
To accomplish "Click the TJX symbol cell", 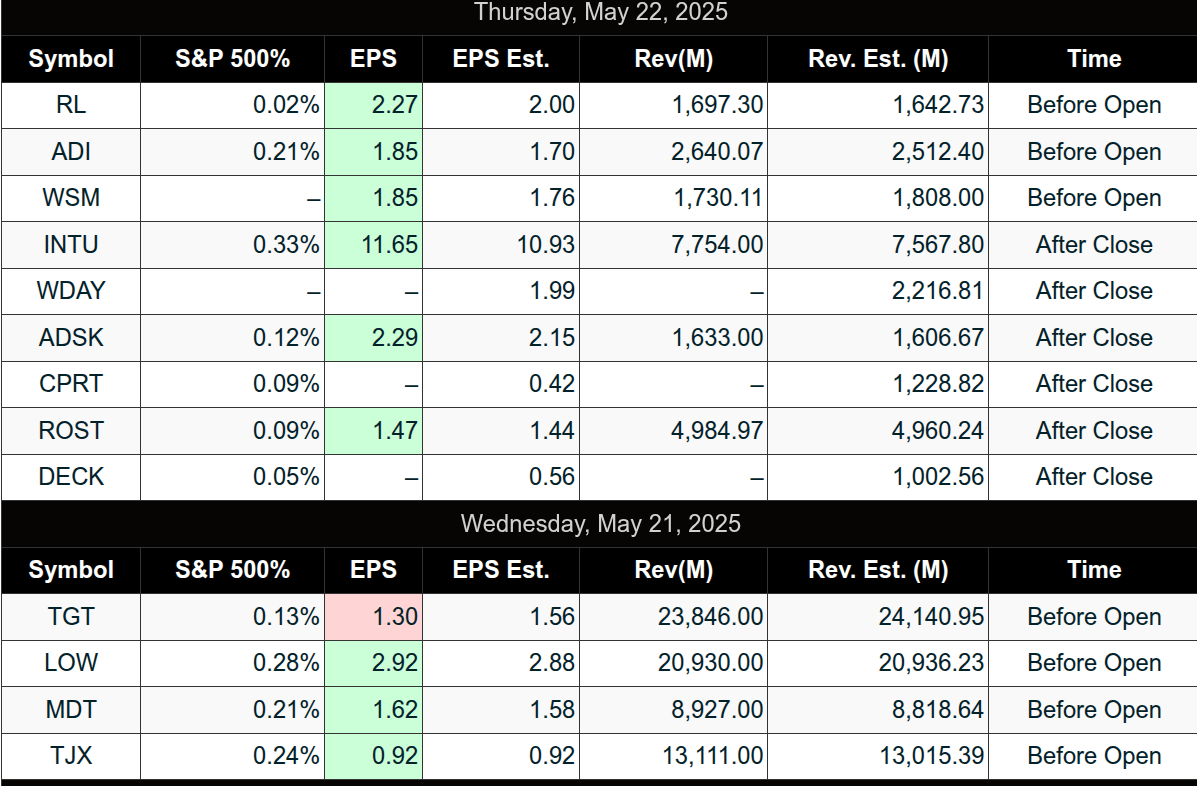I will pyautogui.click(x=71, y=755).
